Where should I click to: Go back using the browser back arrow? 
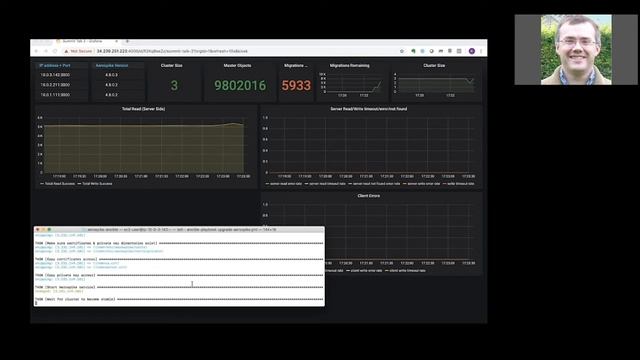coord(36,51)
